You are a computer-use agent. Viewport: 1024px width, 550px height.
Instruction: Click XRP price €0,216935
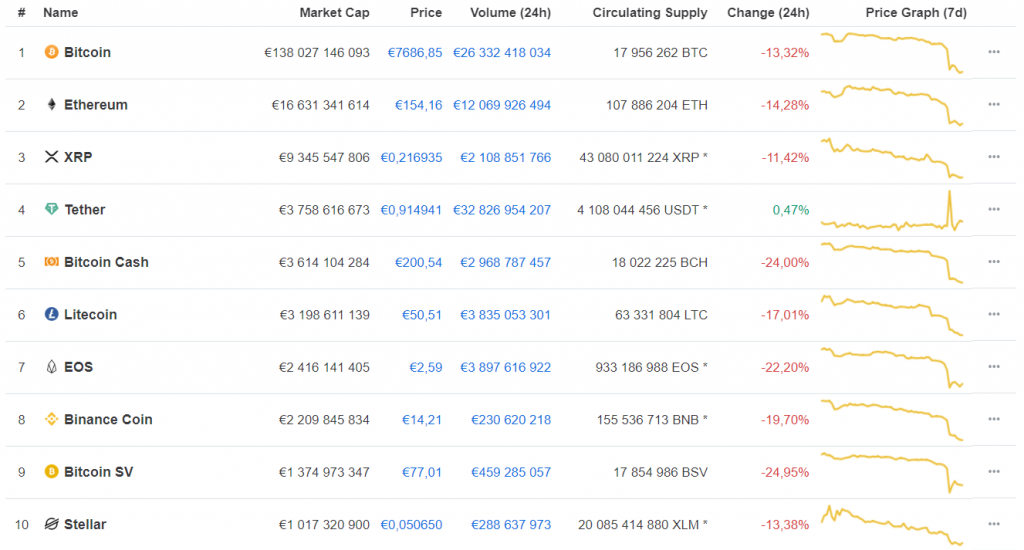(411, 157)
